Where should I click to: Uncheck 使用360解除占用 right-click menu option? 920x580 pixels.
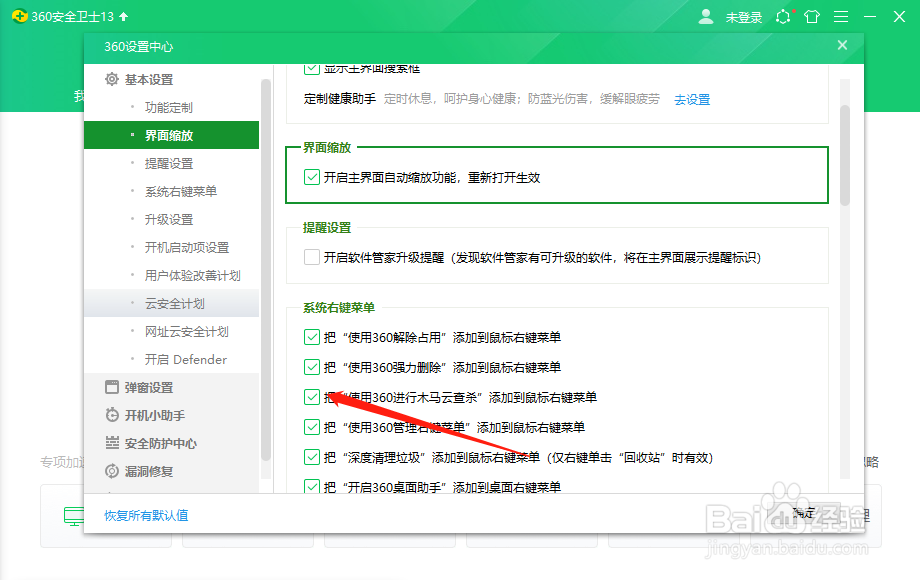coord(312,337)
